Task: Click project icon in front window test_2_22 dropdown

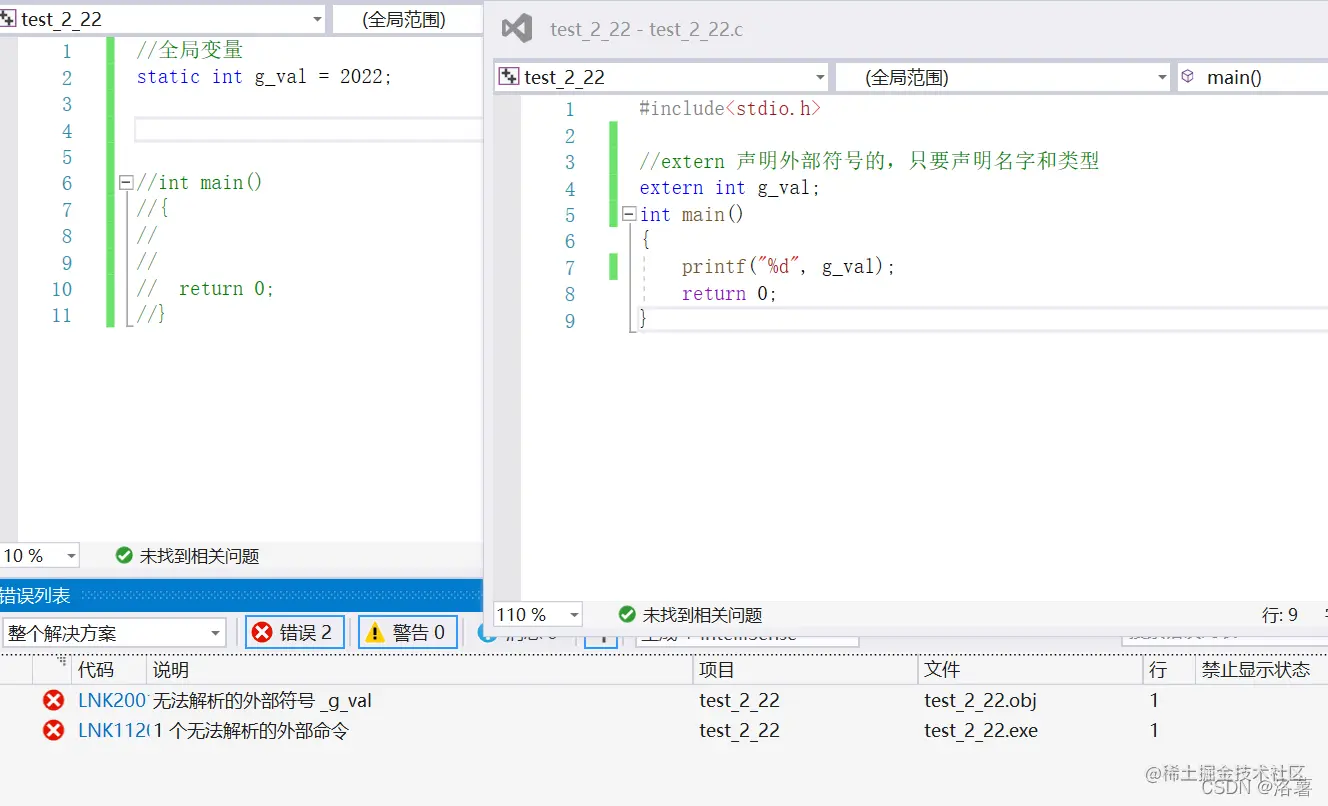Action: coord(508,77)
